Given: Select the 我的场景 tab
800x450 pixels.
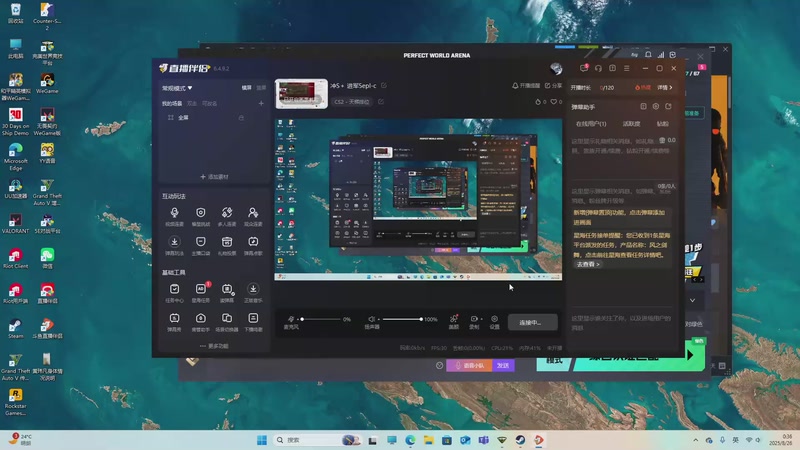Looking at the screenshot, I should (172, 104).
